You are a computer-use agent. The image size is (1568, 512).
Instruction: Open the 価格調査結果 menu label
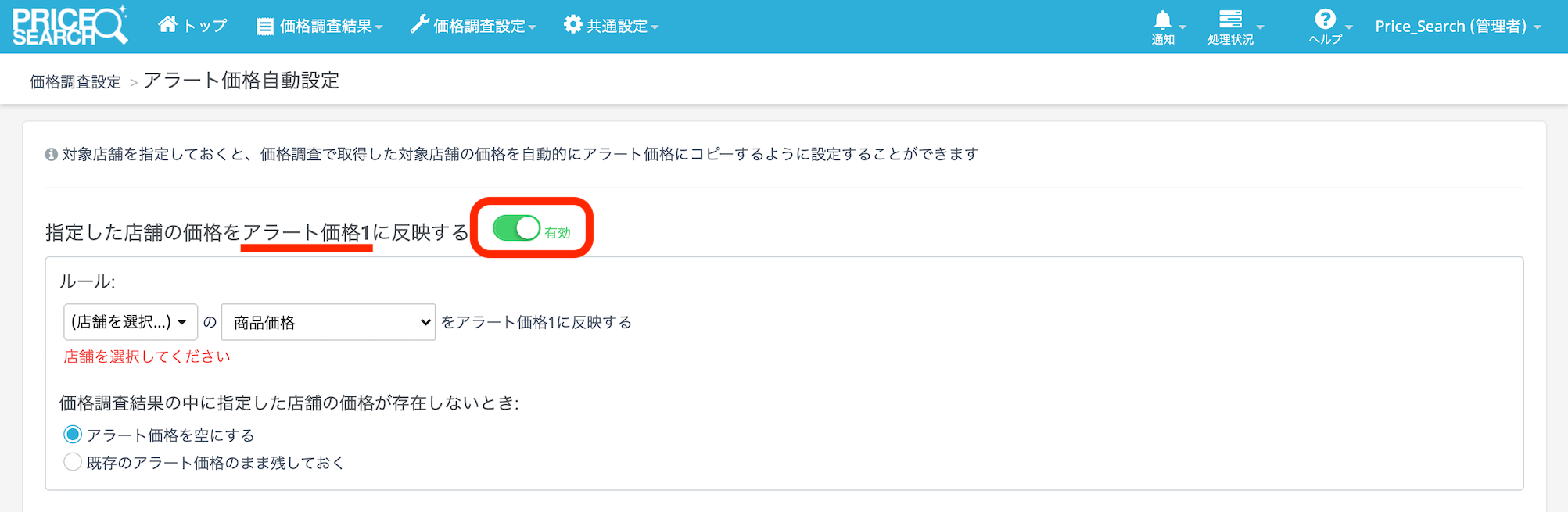pos(326,27)
